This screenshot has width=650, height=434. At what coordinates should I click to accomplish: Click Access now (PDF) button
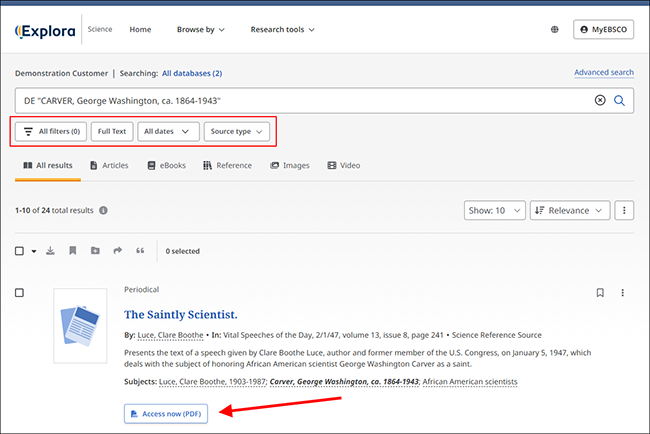pyautogui.click(x=166, y=414)
